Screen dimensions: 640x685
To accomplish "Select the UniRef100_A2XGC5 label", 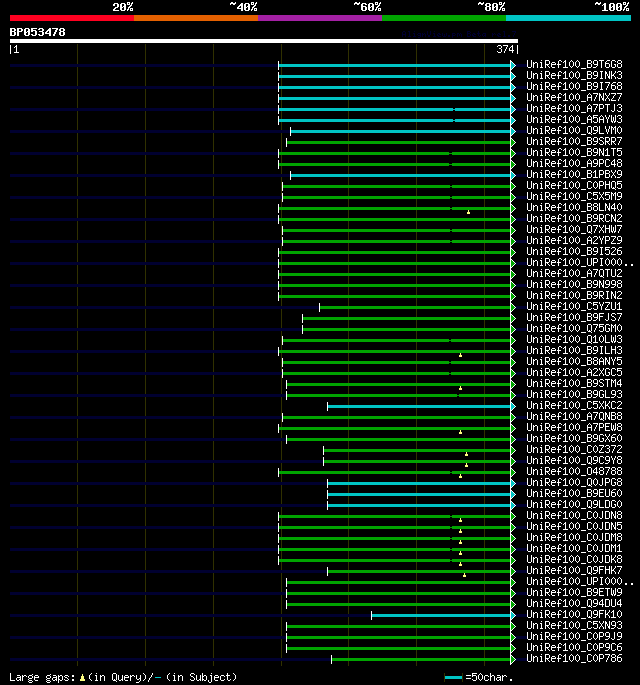I will (574, 372).
